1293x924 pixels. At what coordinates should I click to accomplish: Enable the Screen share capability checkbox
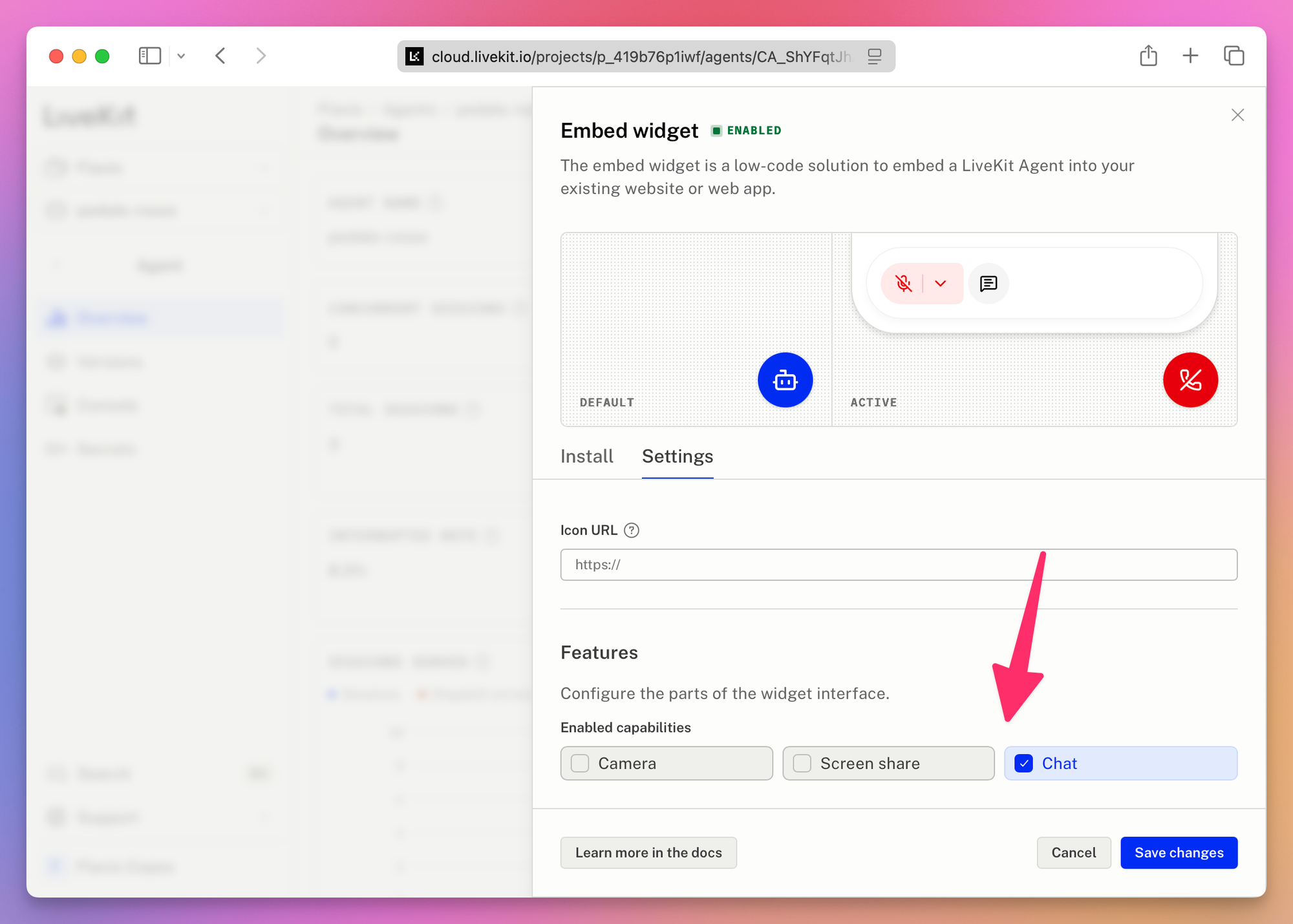(x=802, y=763)
